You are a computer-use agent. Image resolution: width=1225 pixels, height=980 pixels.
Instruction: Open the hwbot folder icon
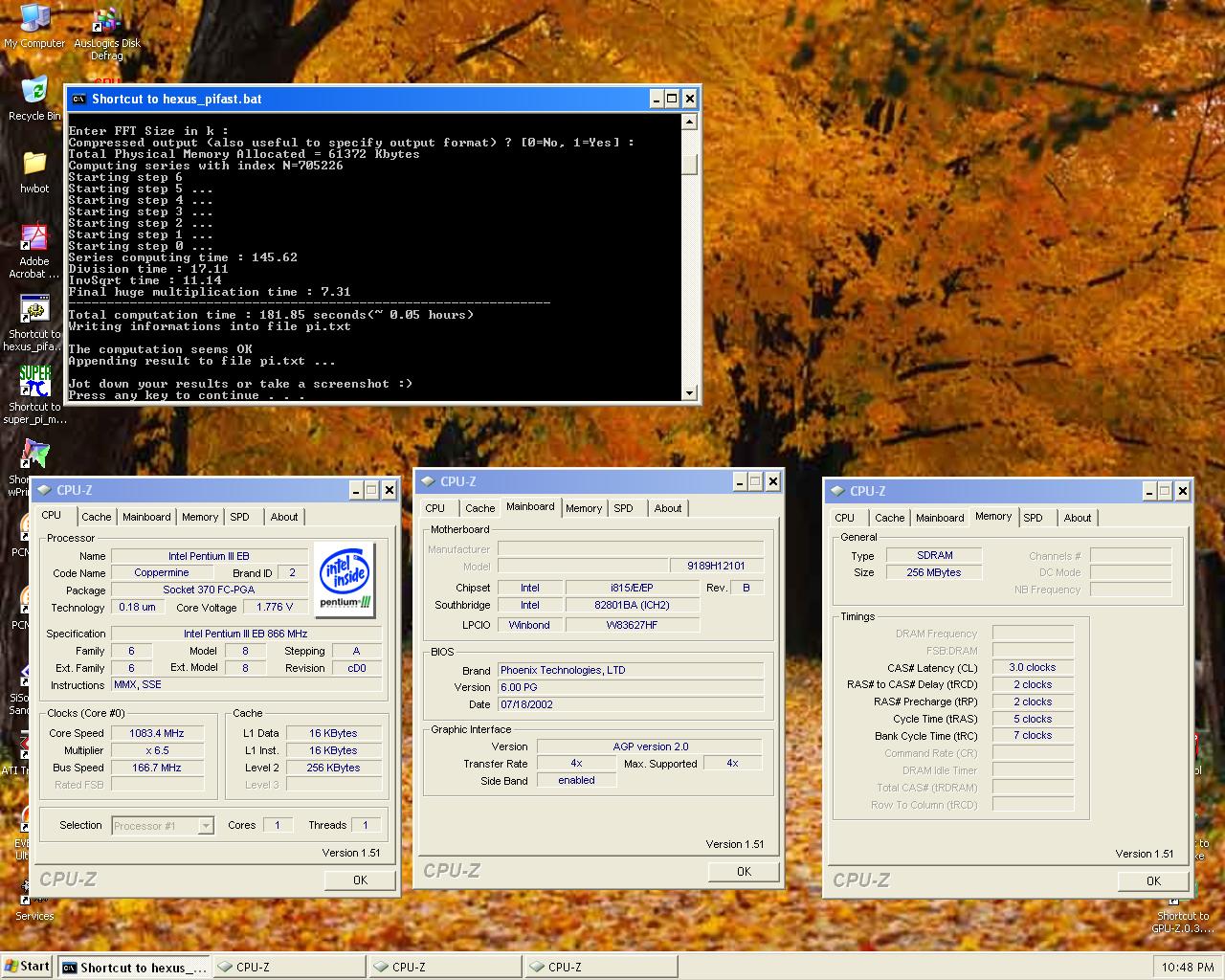(34, 172)
